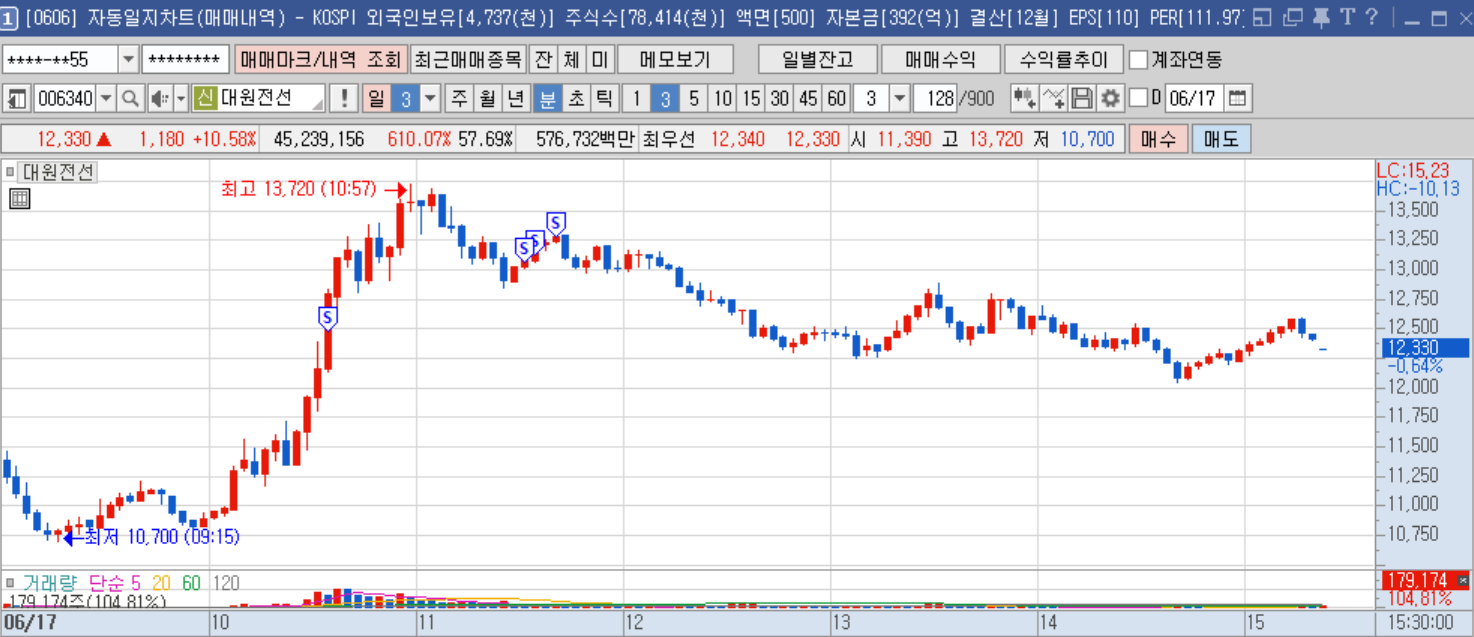Open help question mark icon in title bar
Screen dimensions: 1474x637
1371,17
